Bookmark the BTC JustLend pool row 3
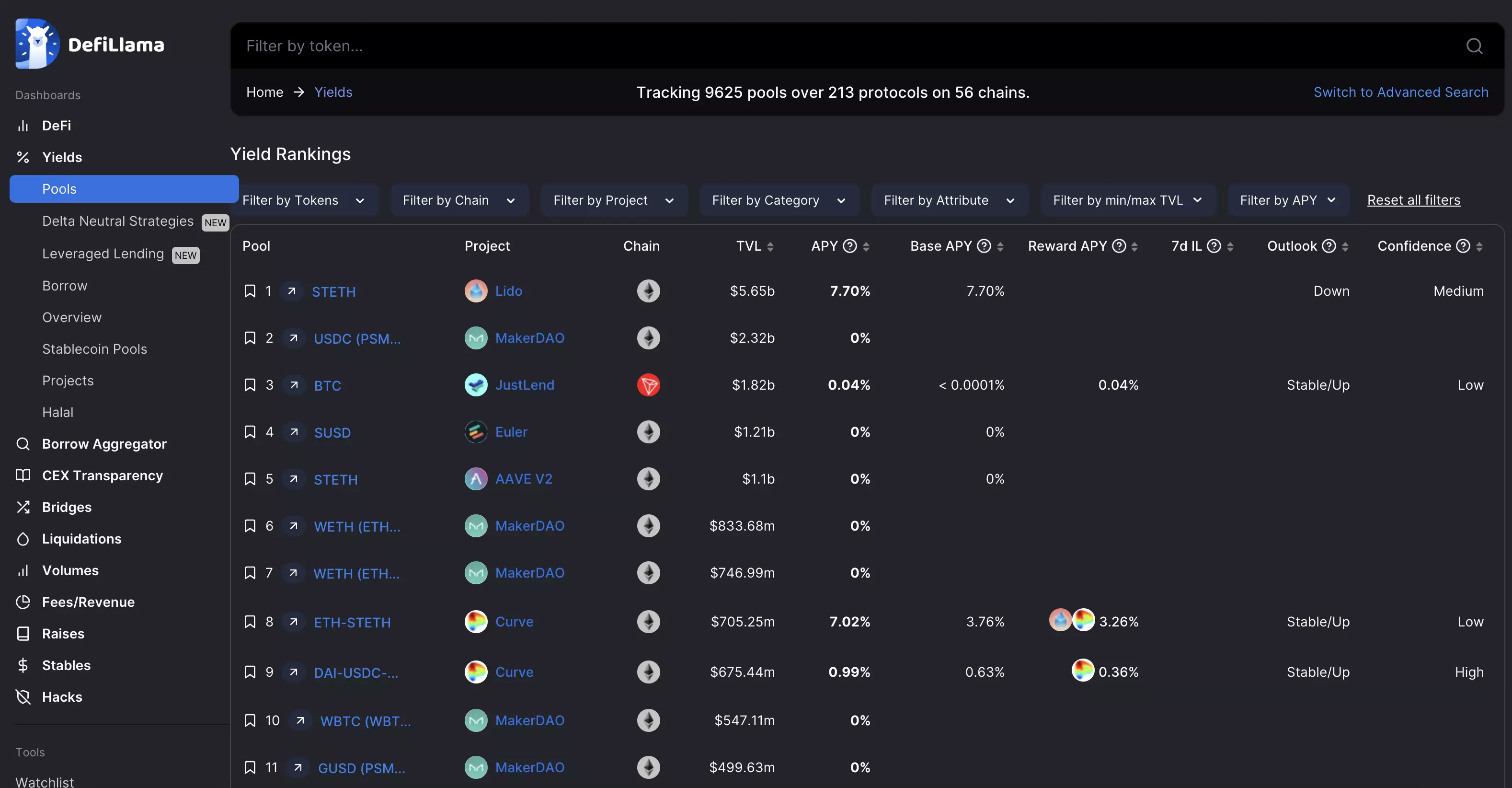Viewport: 1512px width, 788px height. 250,385
